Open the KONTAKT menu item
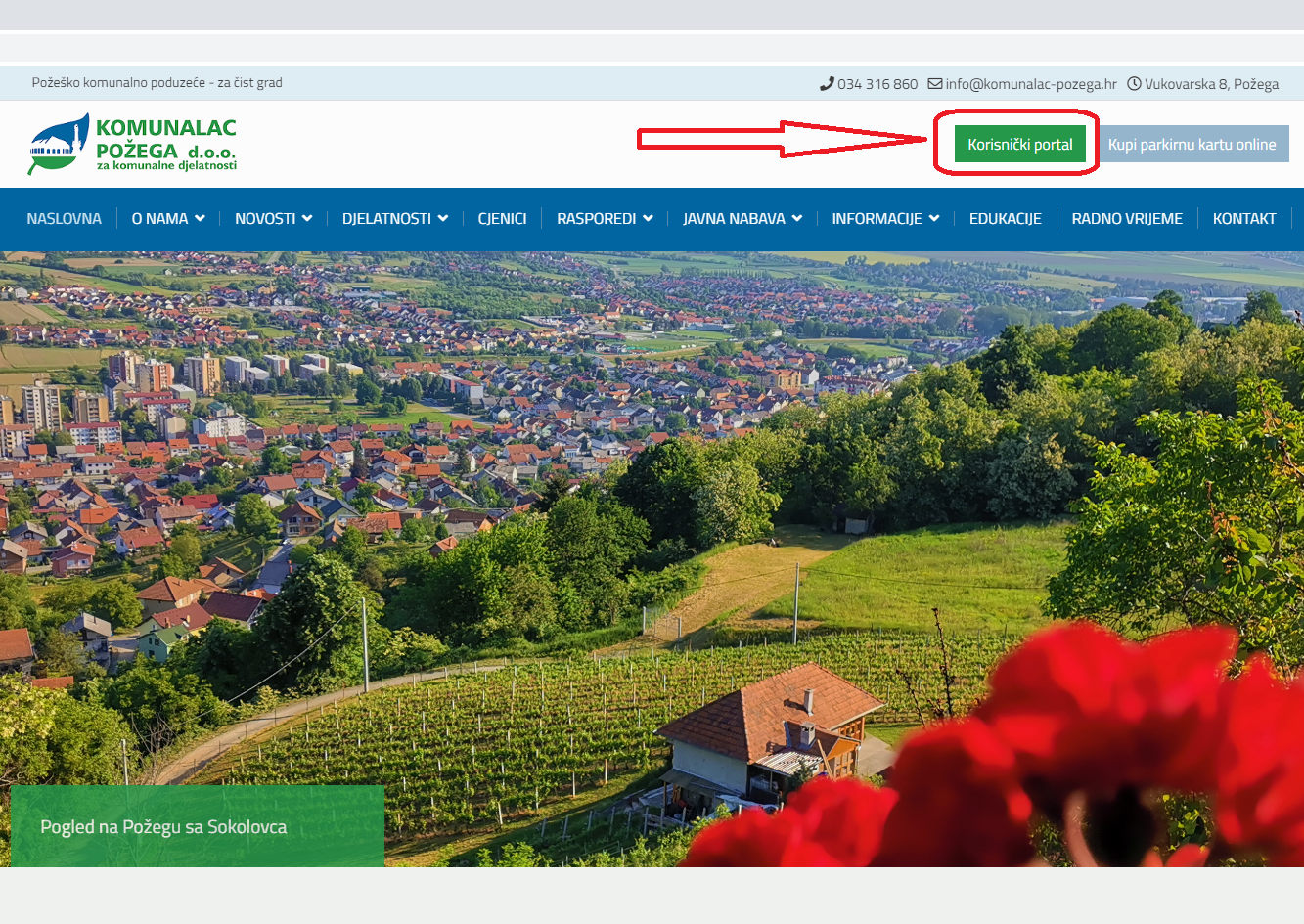The width and height of the screenshot is (1304, 924). pyautogui.click(x=1244, y=219)
